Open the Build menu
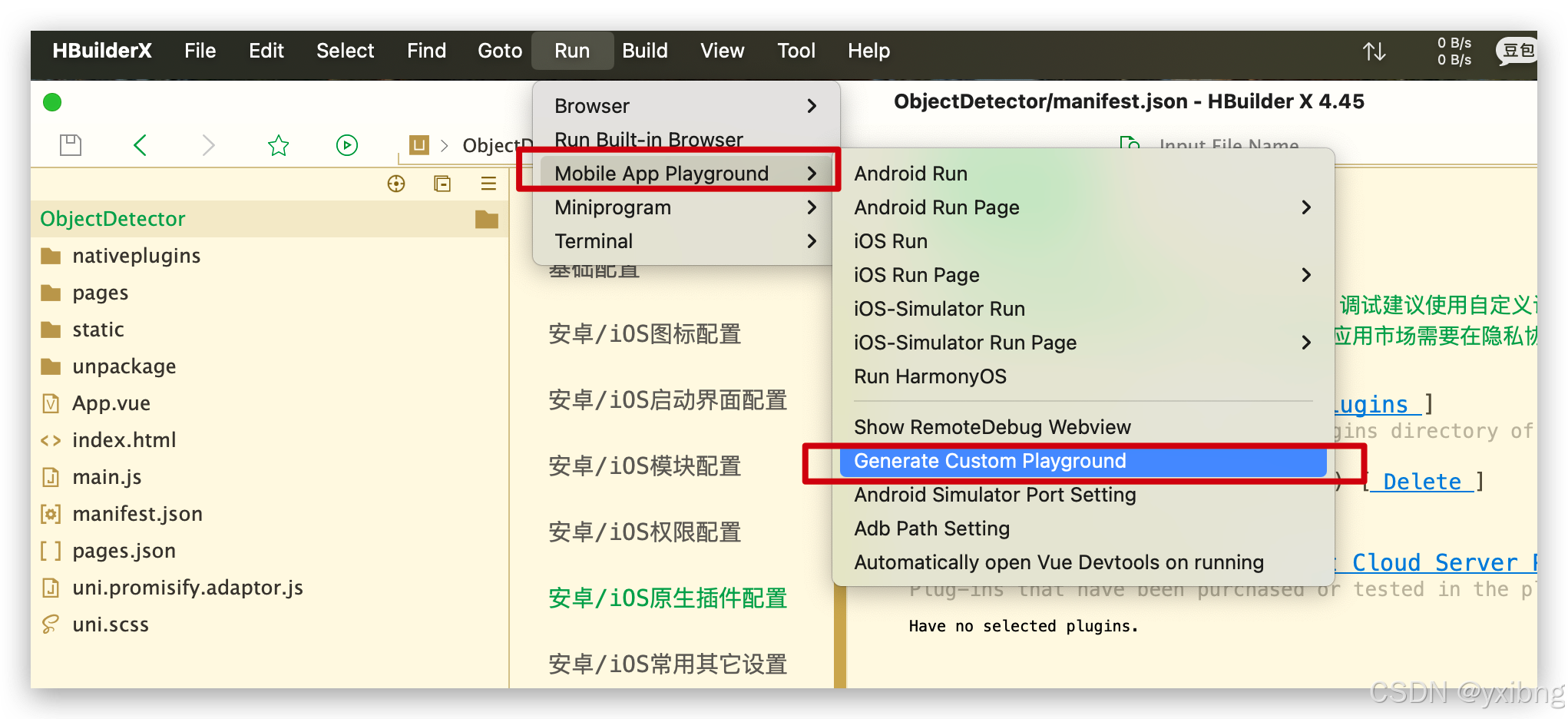This screenshot has width=1568, height=719. tap(645, 51)
